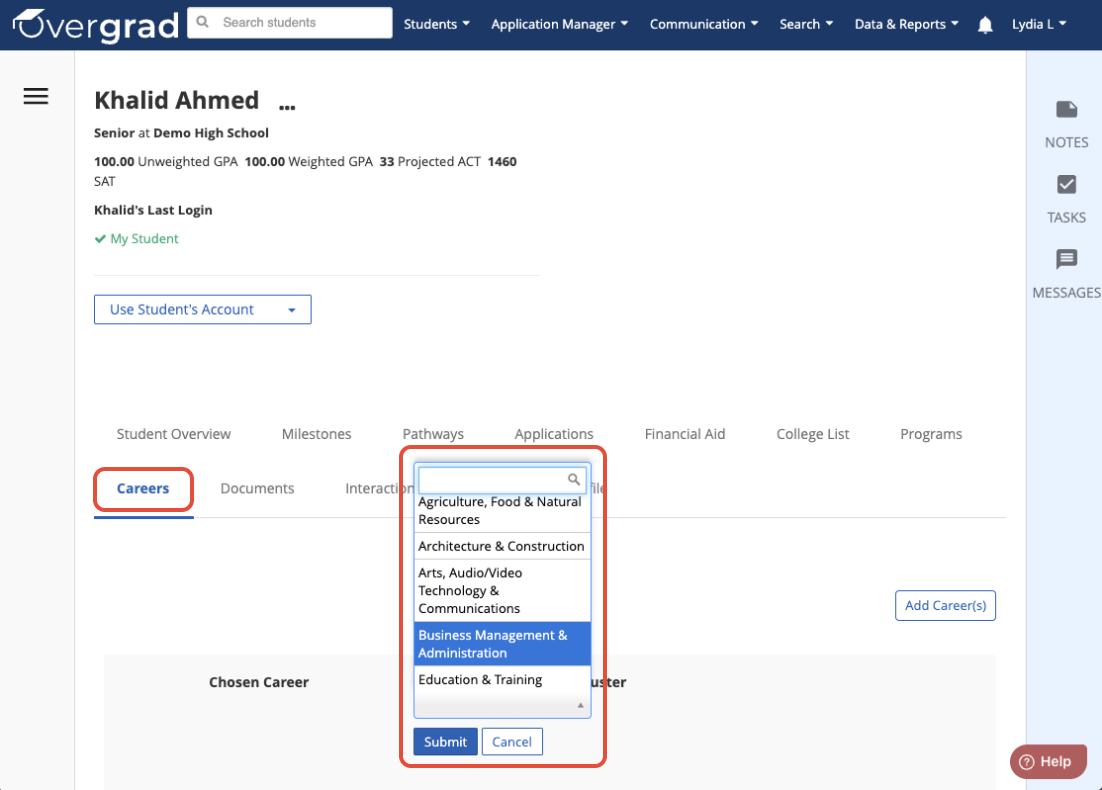Switch to the Student Overview tab
Image resolution: width=1102 pixels, height=790 pixels.
pos(174,434)
